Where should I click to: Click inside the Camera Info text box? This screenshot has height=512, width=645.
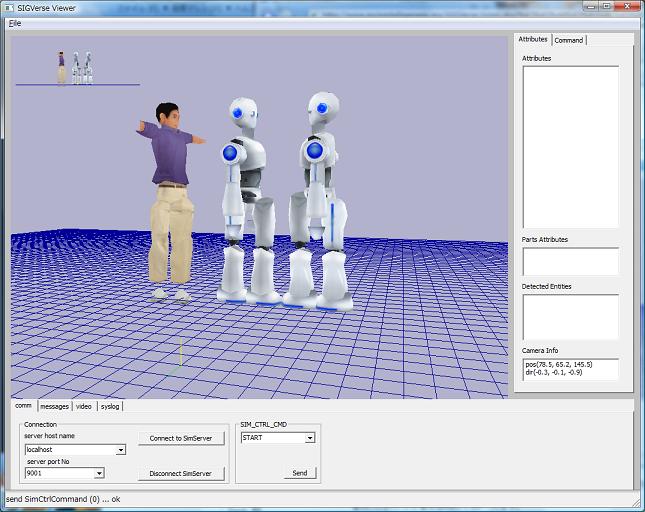tap(570, 369)
